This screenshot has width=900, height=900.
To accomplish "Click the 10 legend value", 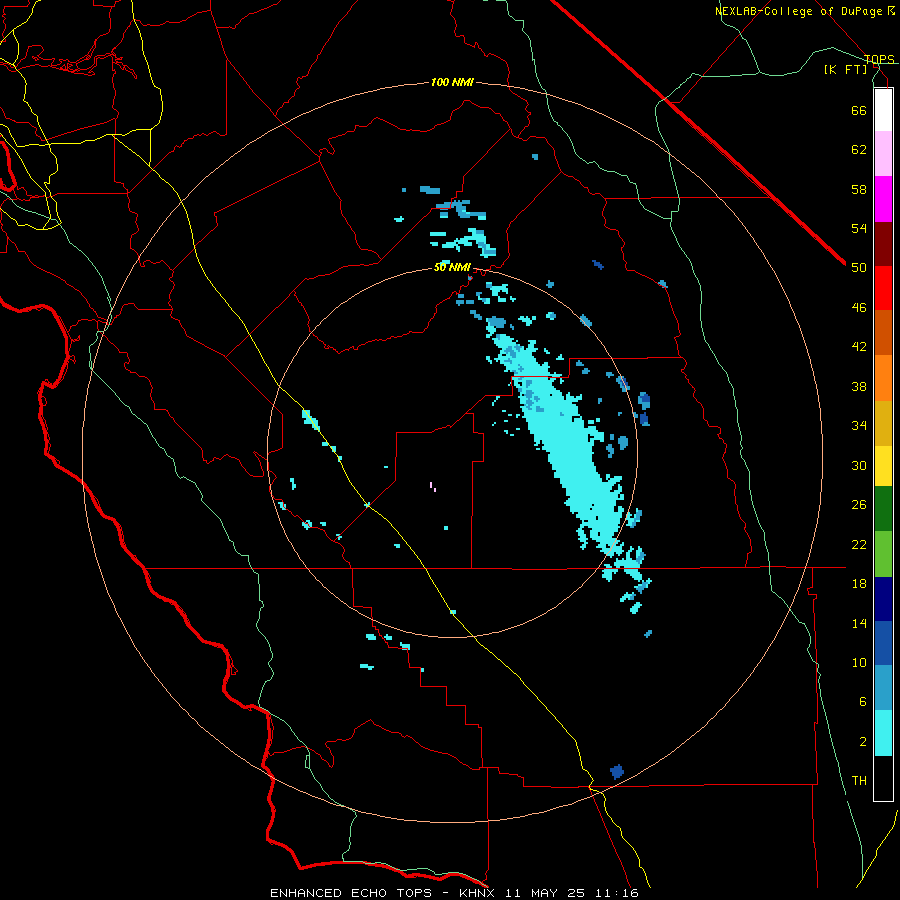I will coord(859,663).
